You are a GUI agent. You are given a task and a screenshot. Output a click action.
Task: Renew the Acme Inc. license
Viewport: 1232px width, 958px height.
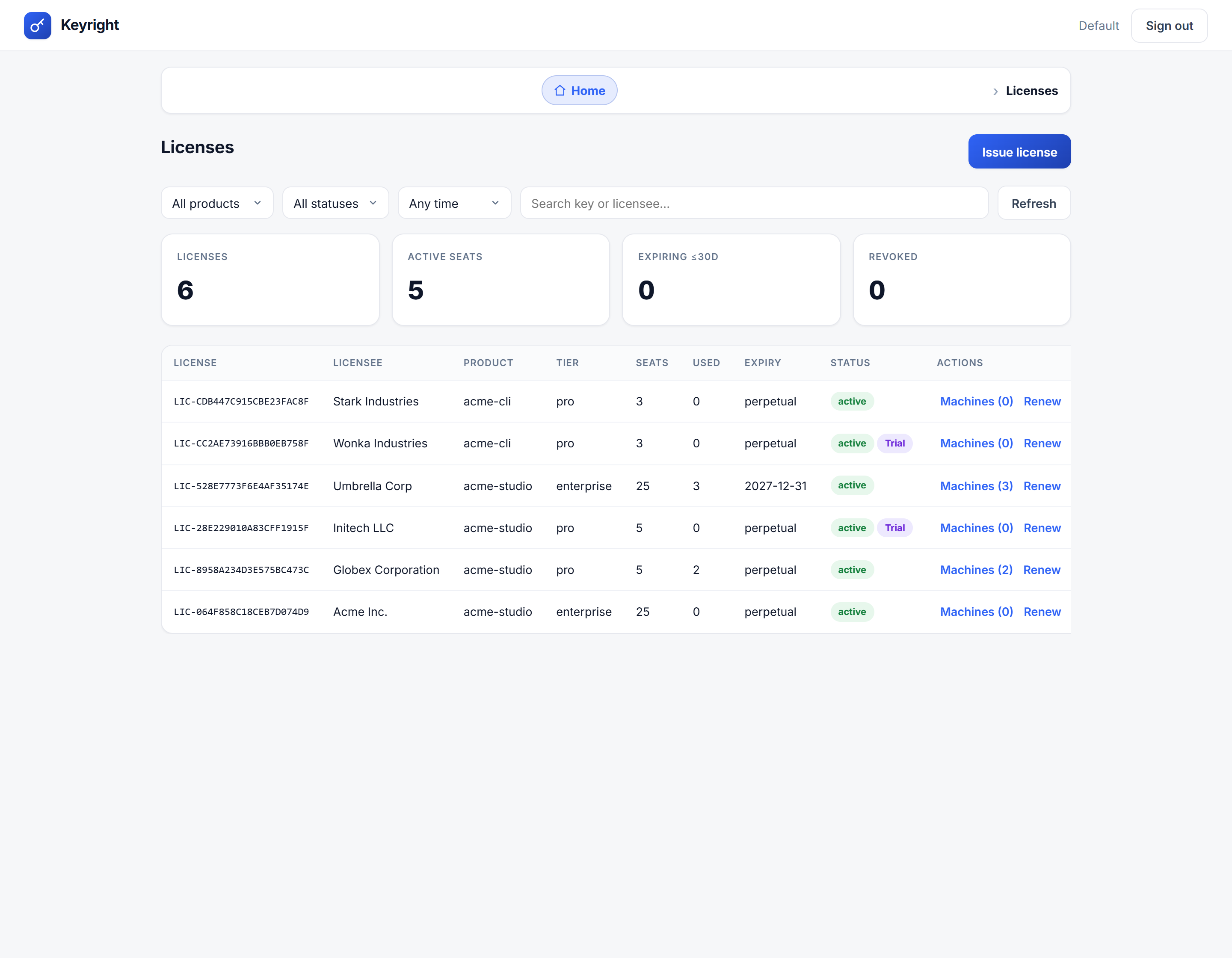pos(1042,612)
